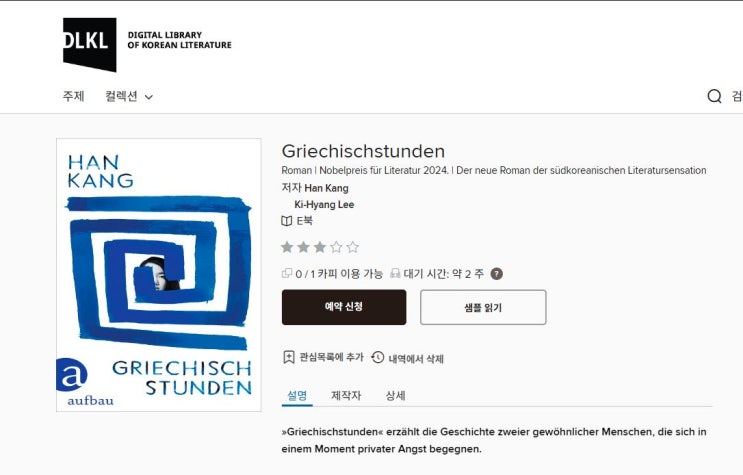
Task: Open the search magnifier icon
Action: point(714,96)
